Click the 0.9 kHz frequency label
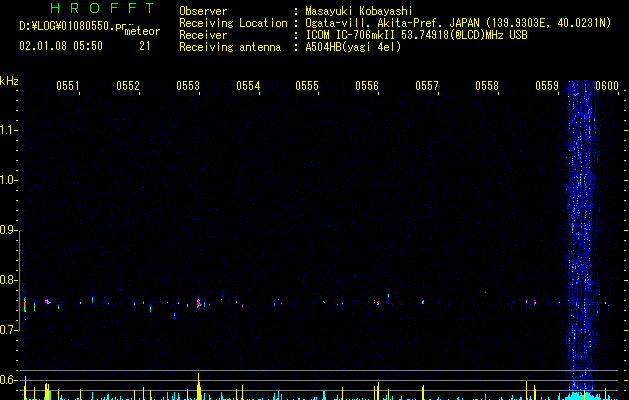Screen dimensions: 629x400 8,230
